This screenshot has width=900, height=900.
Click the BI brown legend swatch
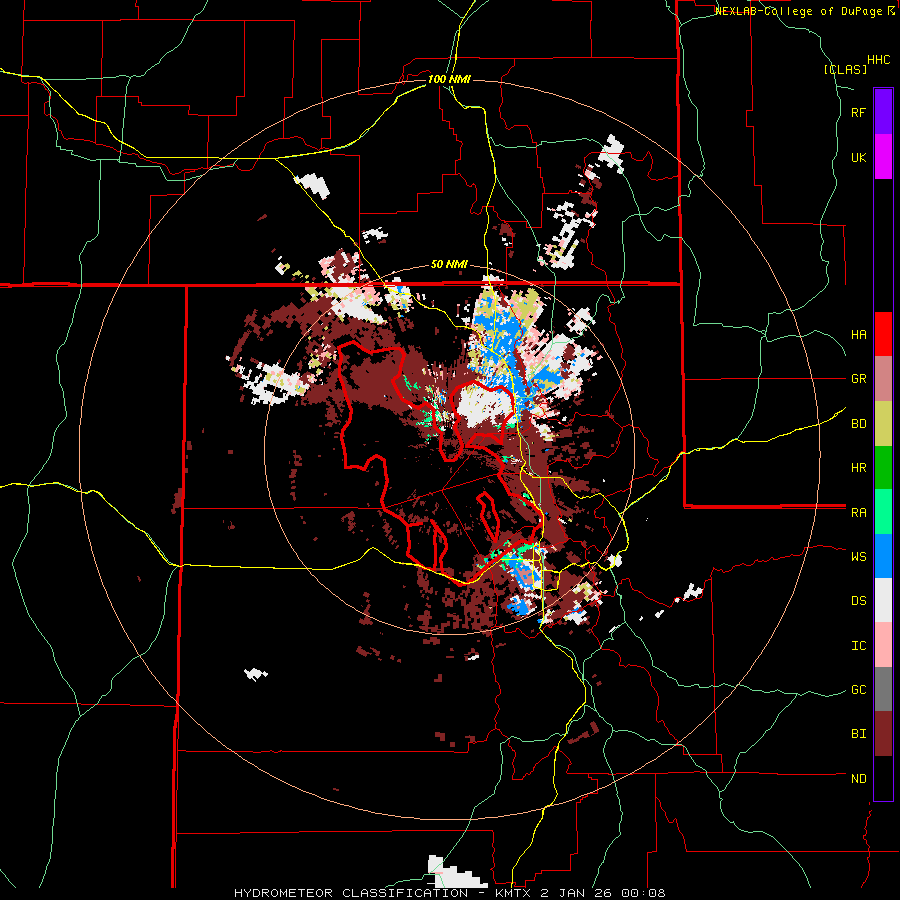point(883,734)
